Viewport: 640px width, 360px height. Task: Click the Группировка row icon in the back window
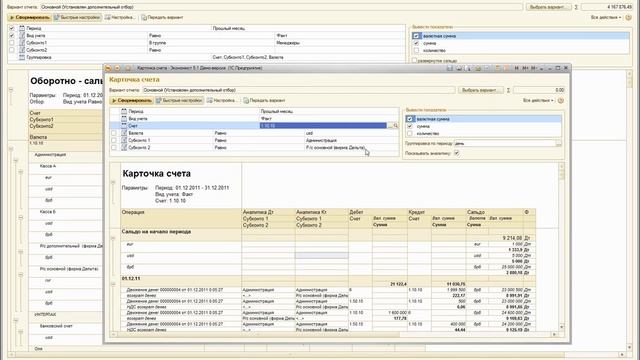(x=22, y=58)
